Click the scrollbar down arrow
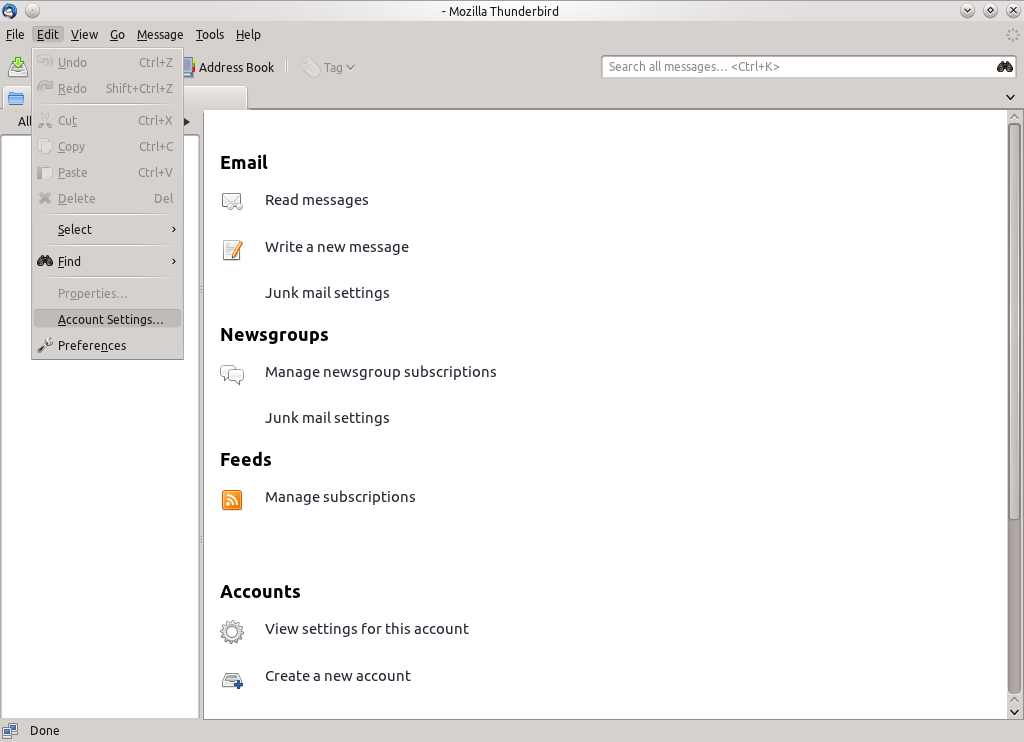 1014,712
